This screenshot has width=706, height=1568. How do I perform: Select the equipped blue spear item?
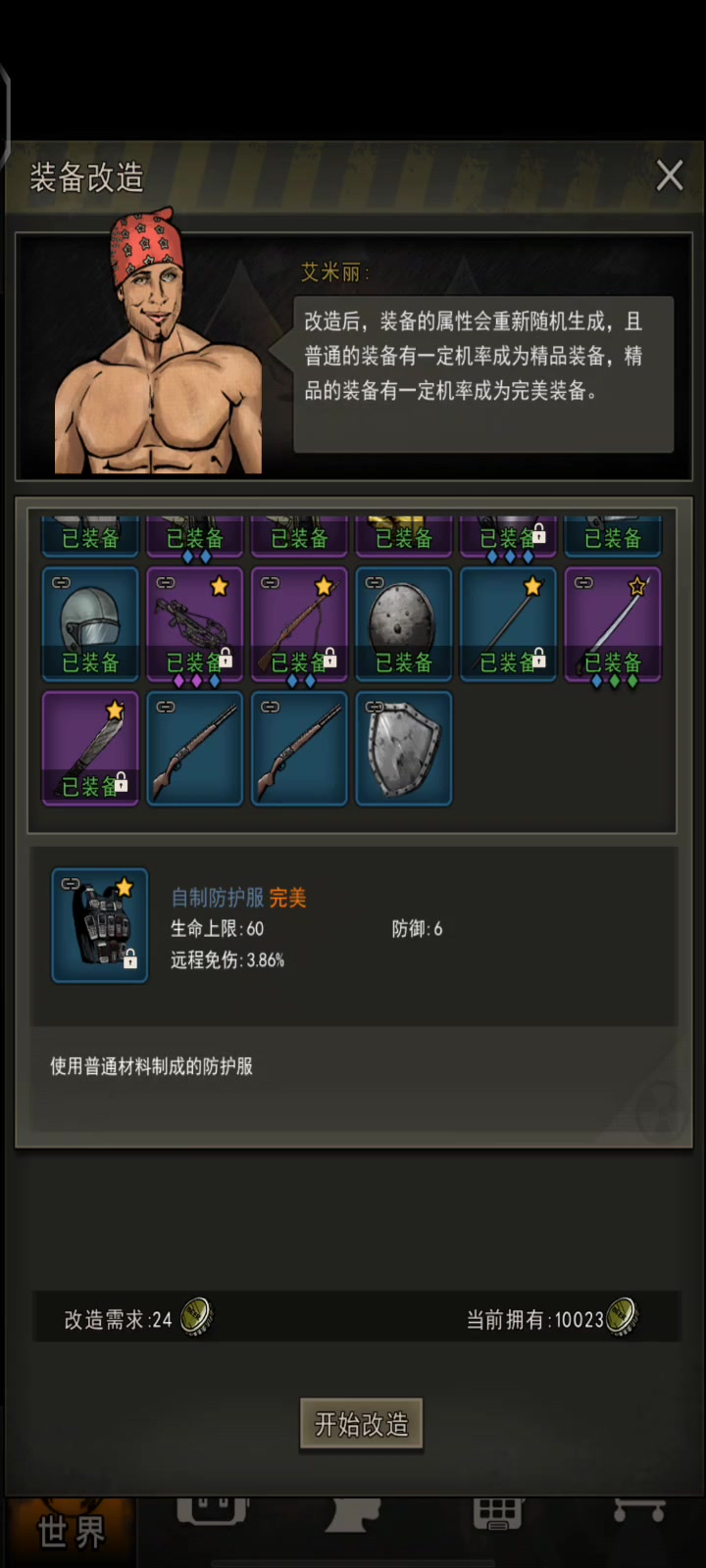[x=508, y=623]
